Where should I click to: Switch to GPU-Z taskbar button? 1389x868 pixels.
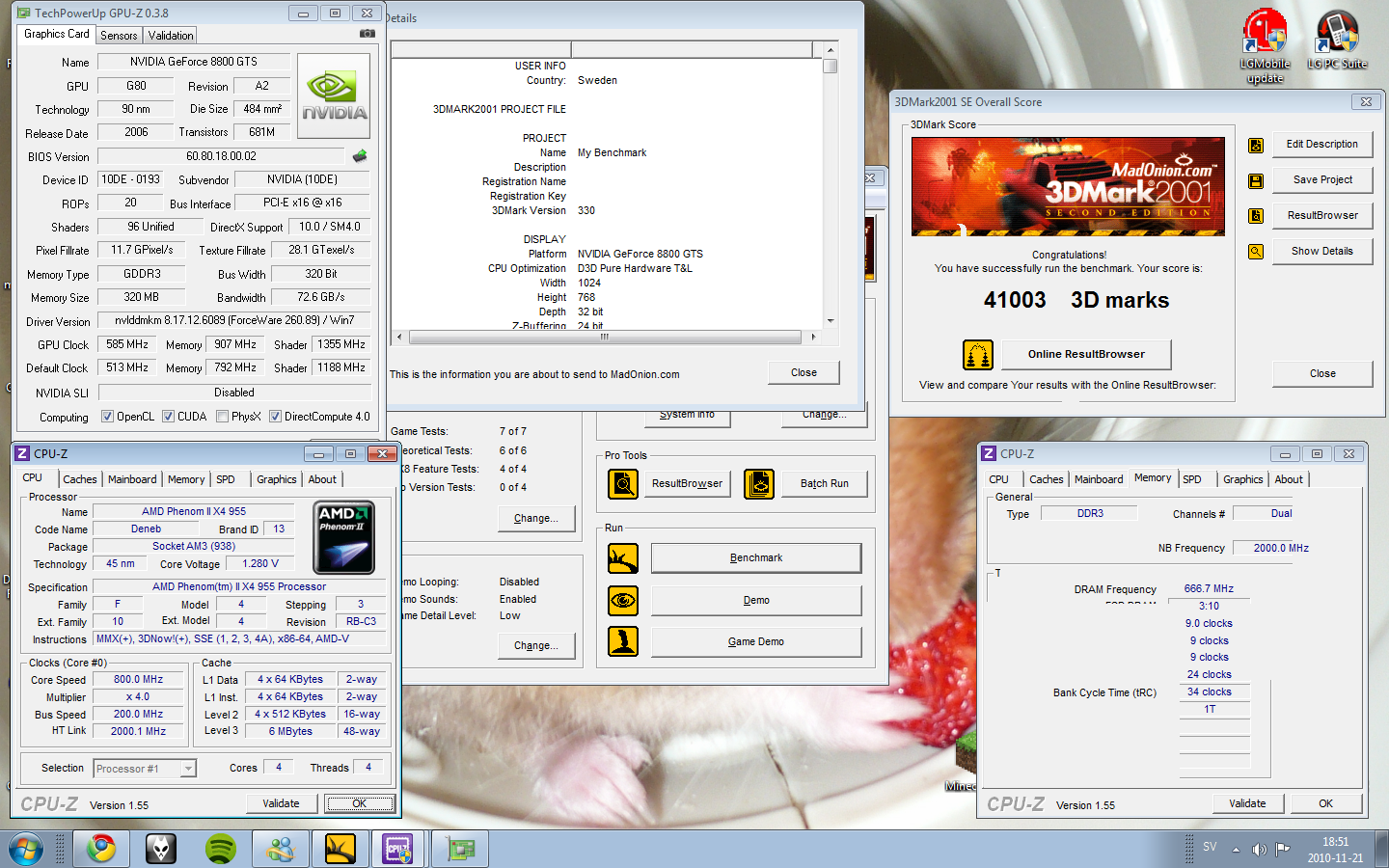[x=461, y=849]
